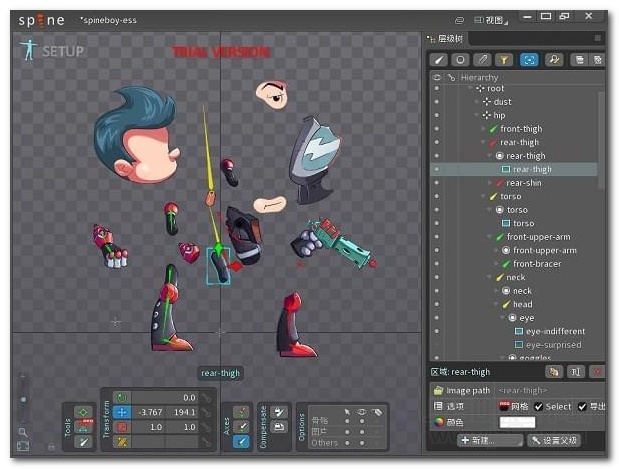Toggle Images compensation button
Screen dimensions: 619x469
tap(279, 427)
